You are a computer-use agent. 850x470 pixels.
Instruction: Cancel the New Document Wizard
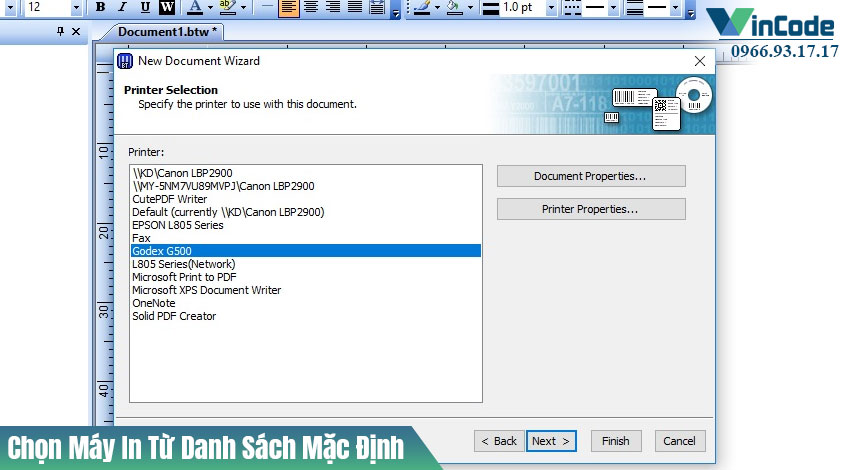[x=680, y=441]
